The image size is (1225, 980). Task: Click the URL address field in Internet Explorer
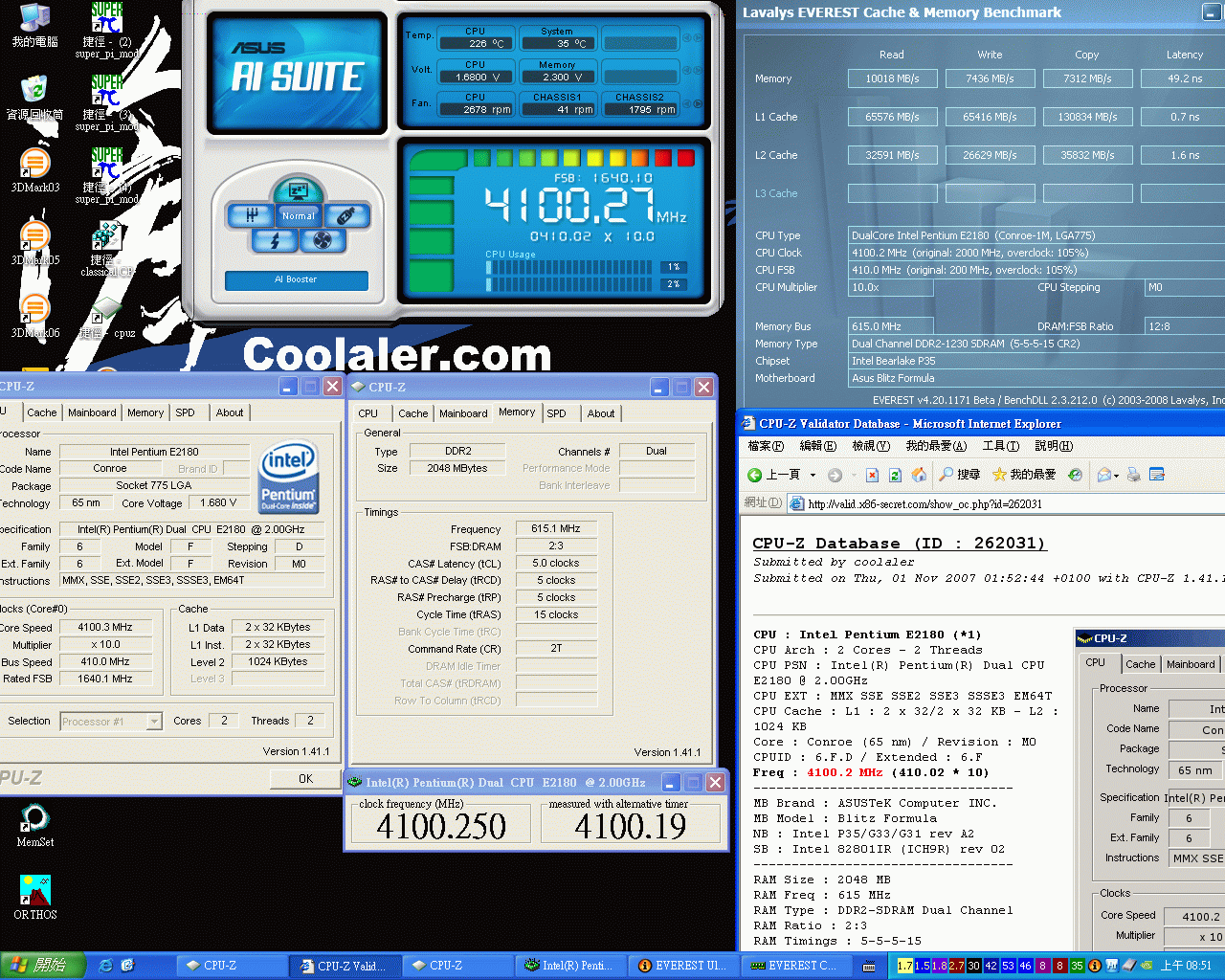coord(1005,503)
